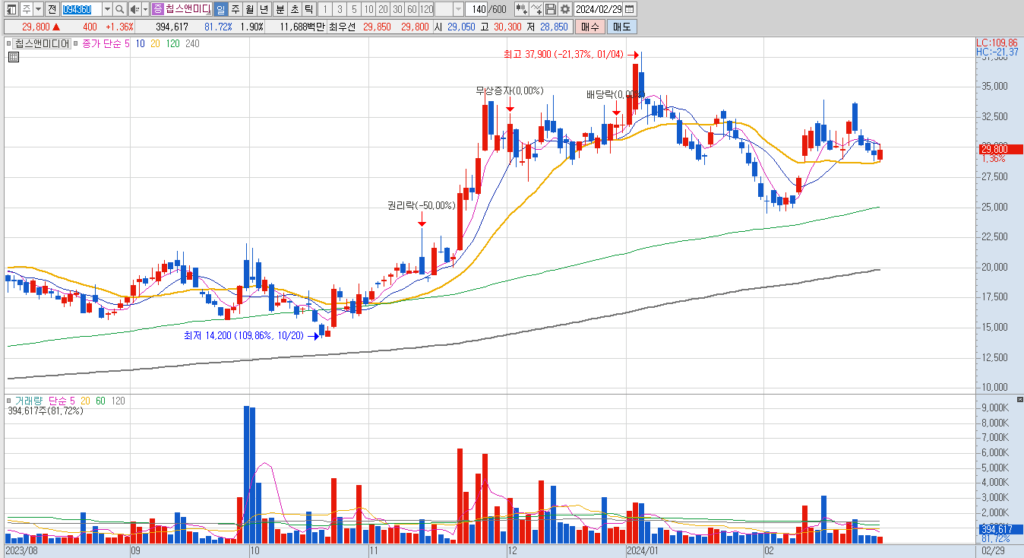Click volume 60 average label
The width and height of the screenshot is (1024, 558).
[101, 401]
